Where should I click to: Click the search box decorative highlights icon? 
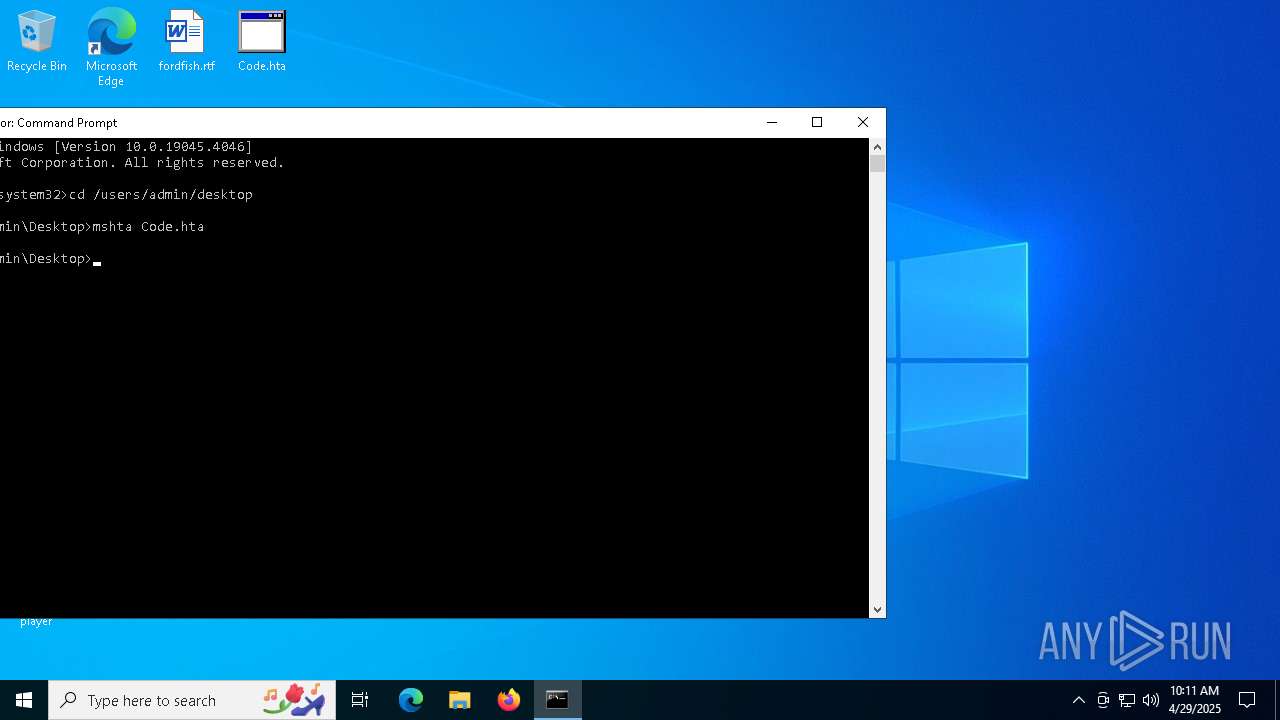pos(294,700)
